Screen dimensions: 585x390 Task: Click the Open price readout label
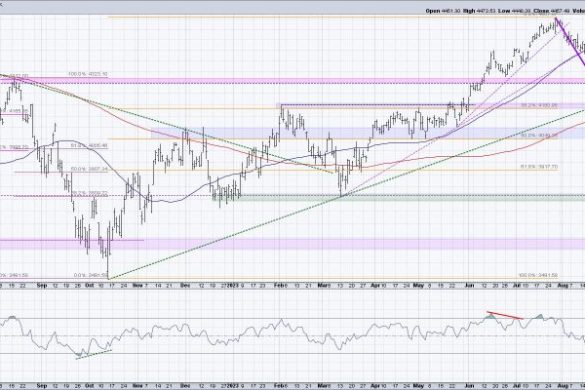(433, 11)
